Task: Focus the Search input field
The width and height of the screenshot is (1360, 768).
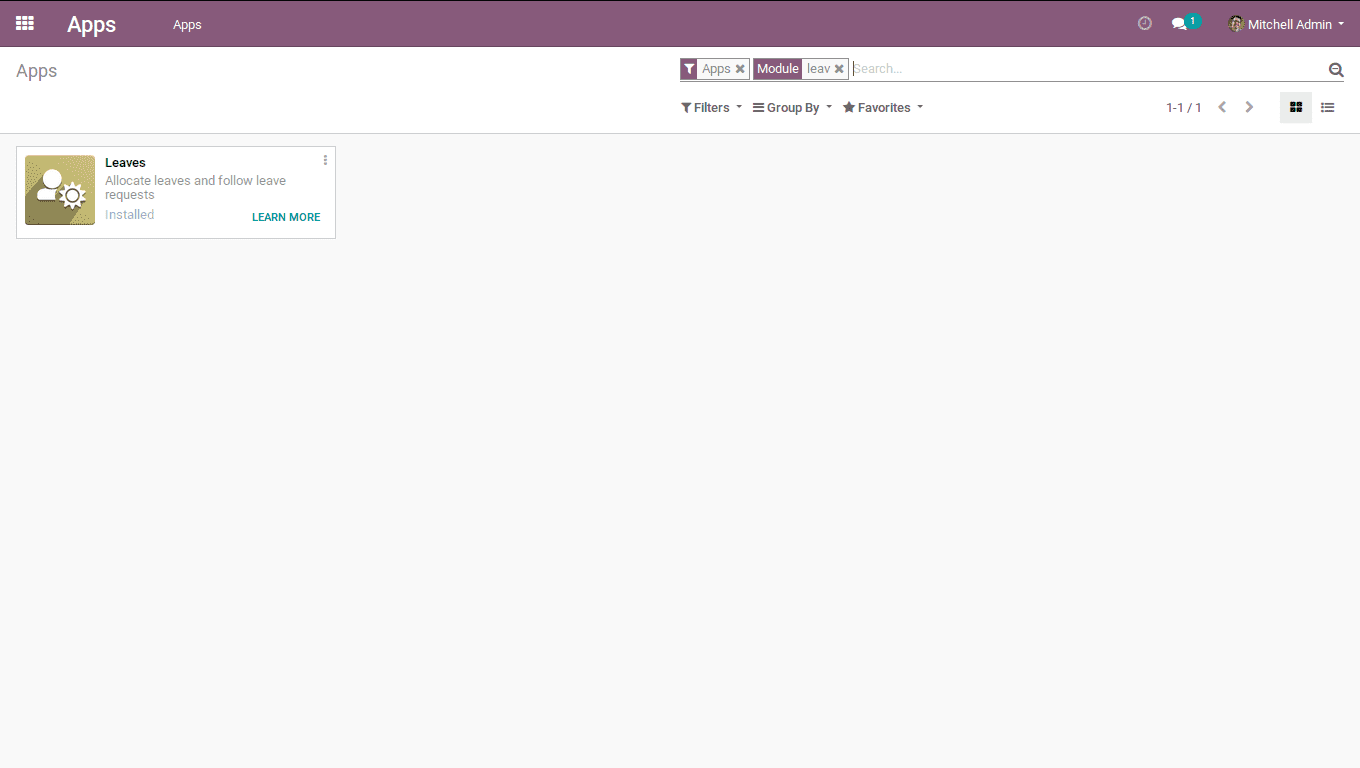Action: [x=1088, y=69]
